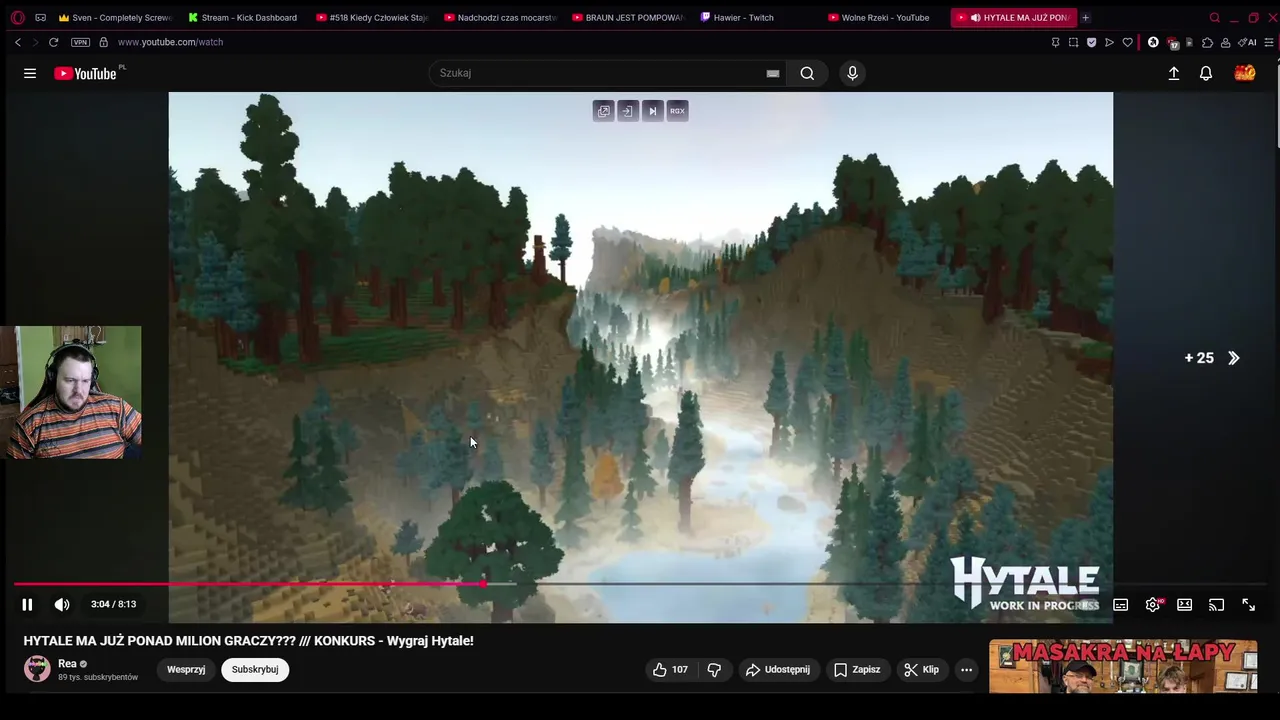
Task: Take a snapshot with the capture icon
Action: coord(1073,42)
